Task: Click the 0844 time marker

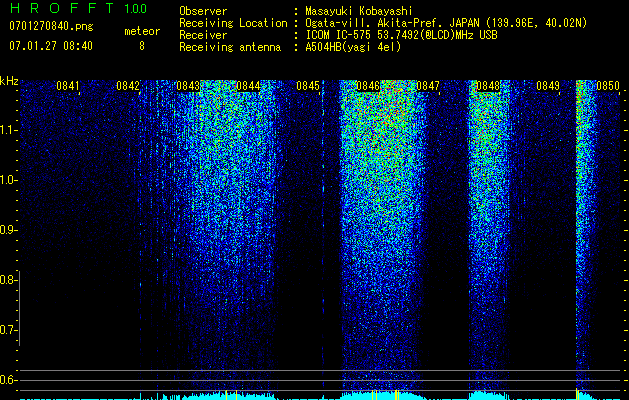Action: (x=248, y=86)
